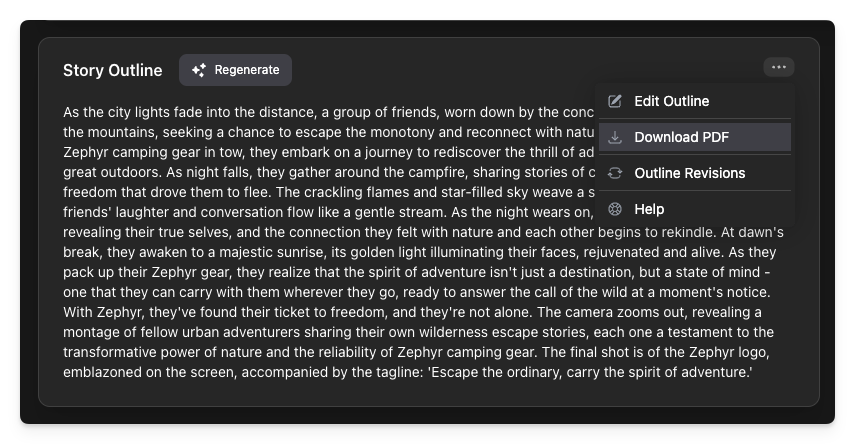Image resolution: width=855 pixels, height=444 pixels.
Task: Choose Edit Outline from the menu
Action: 695,101
